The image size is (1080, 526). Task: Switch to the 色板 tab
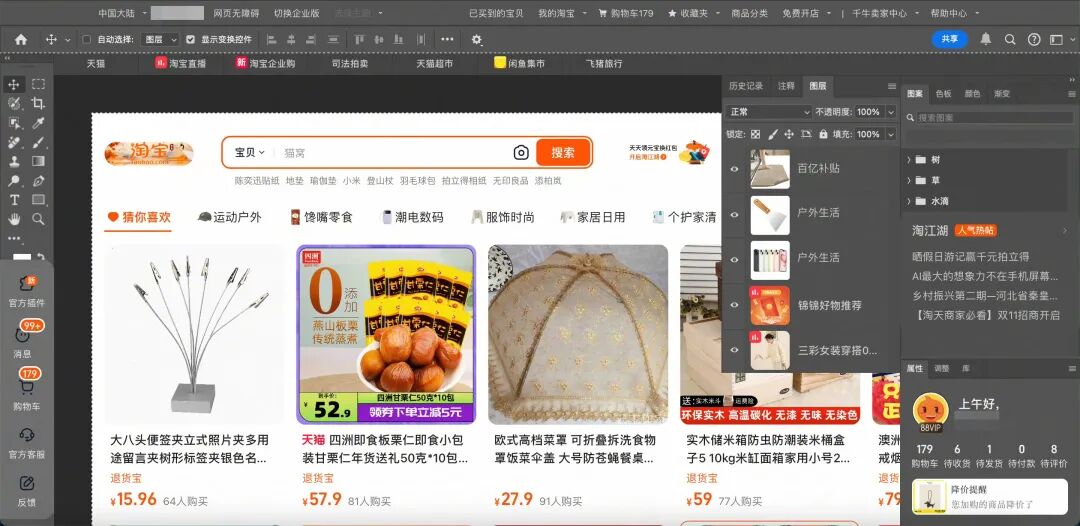(943, 94)
